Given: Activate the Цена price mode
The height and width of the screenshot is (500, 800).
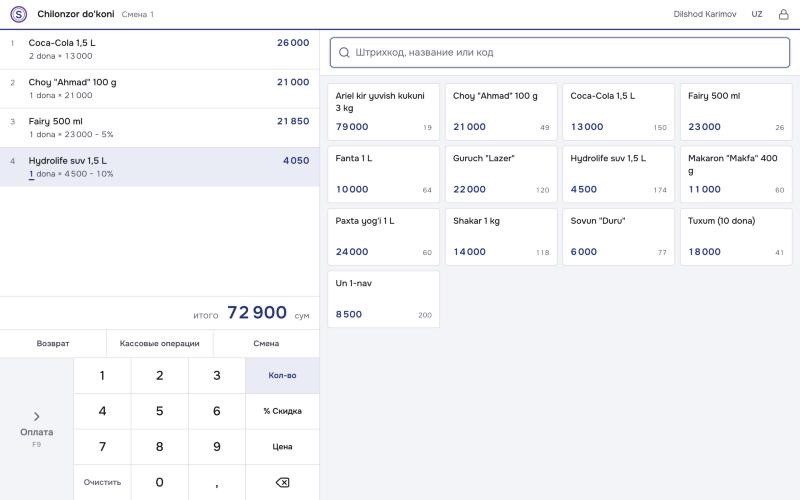Looking at the screenshot, I should coord(282,447).
